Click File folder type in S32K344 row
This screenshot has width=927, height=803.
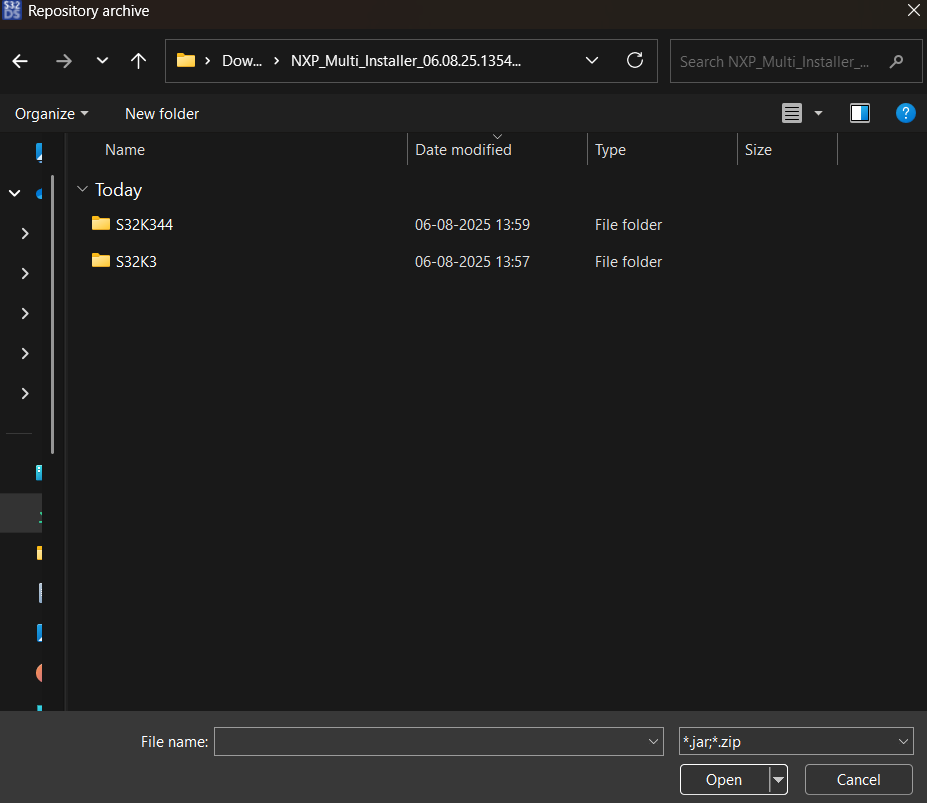(x=628, y=225)
